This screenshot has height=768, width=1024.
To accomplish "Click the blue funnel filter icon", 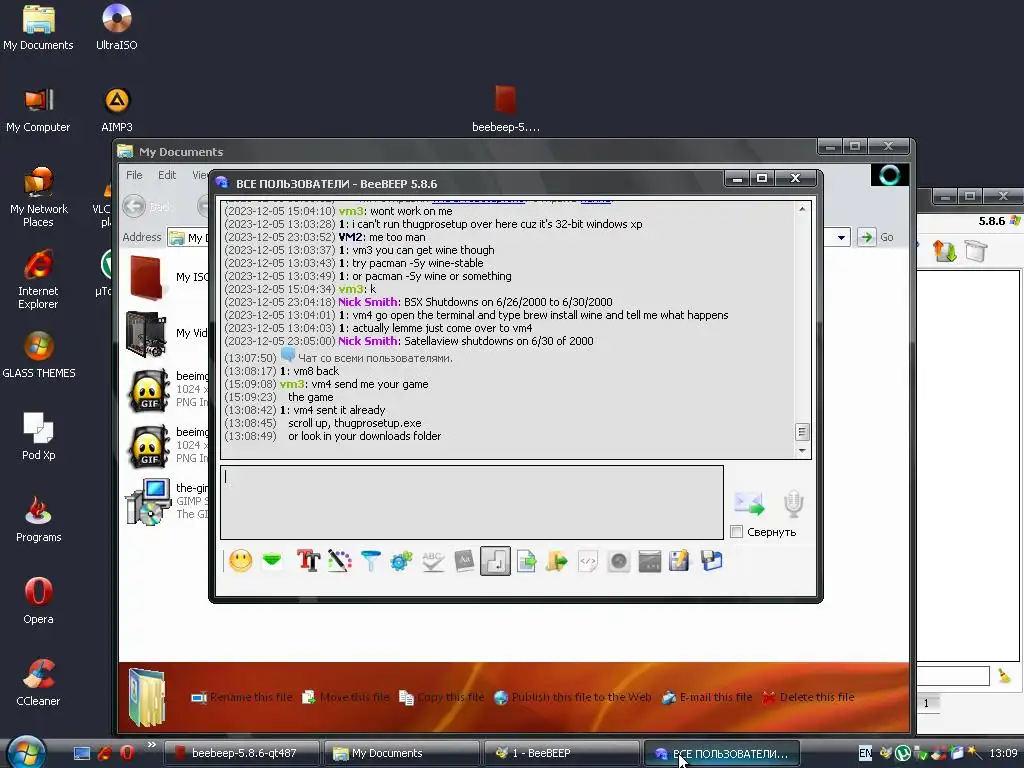I will point(370,561).
